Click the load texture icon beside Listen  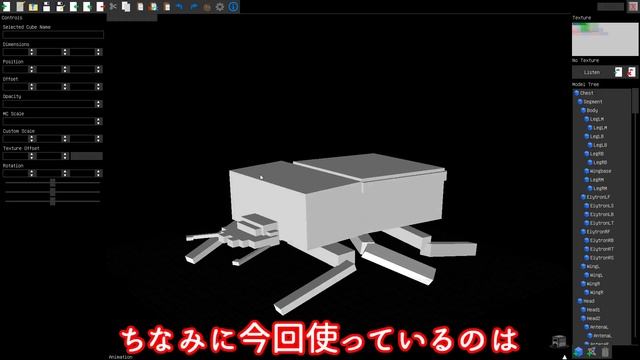[618, 72]
